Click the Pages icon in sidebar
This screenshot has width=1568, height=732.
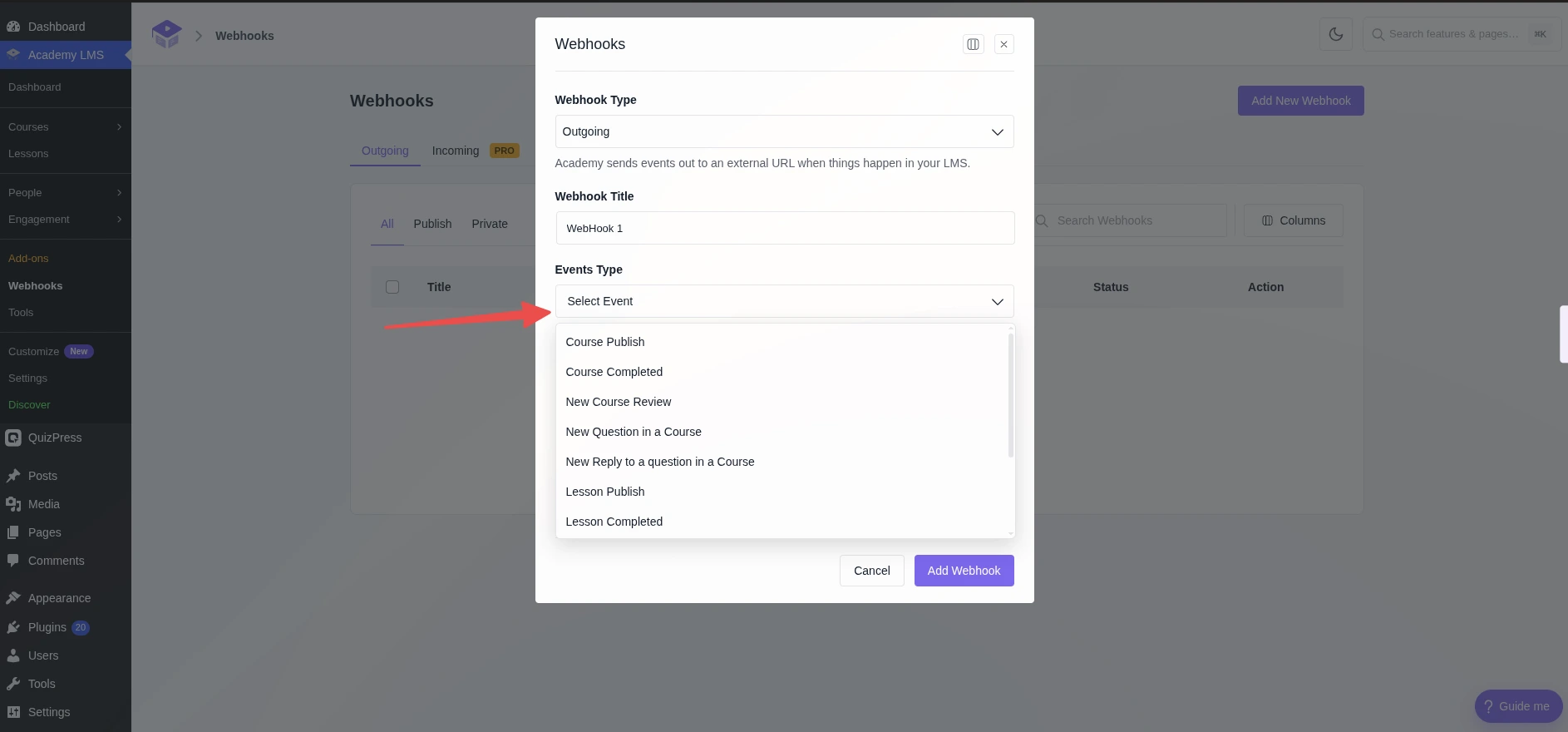[13, 532]
